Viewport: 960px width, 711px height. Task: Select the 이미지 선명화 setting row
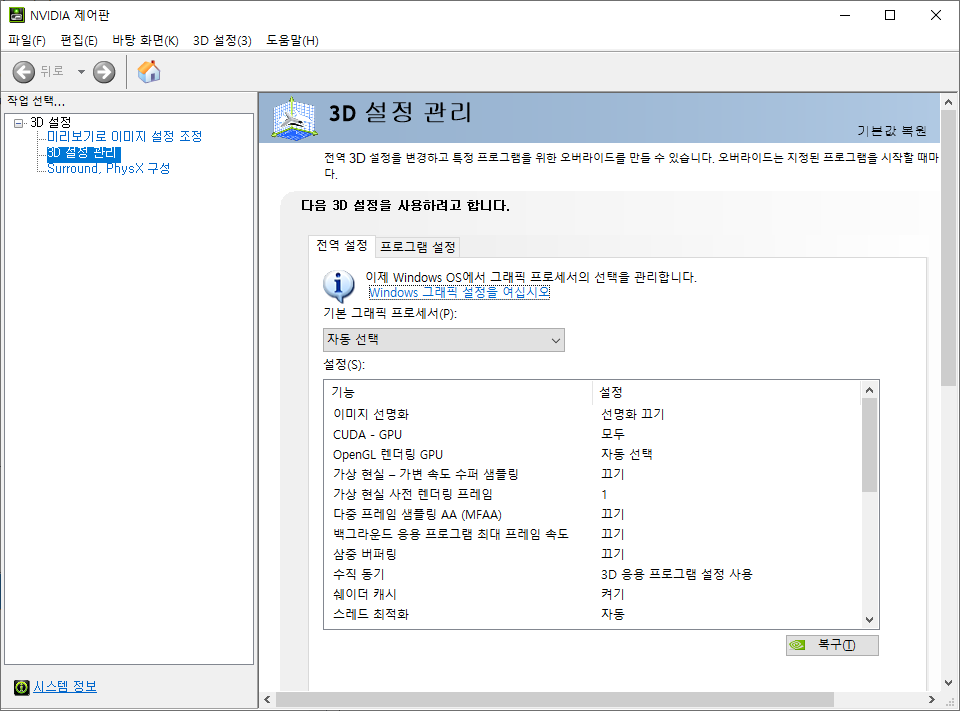[591, 414]
